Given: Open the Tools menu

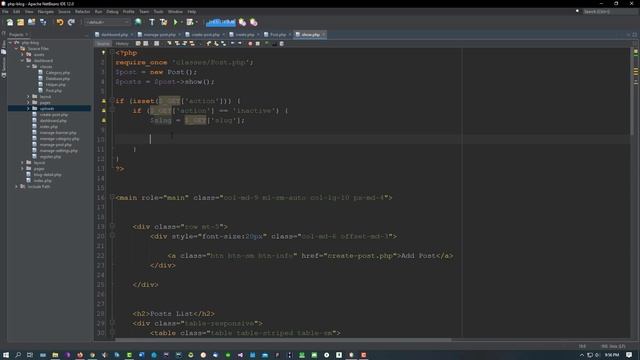Looking at the screenshot, I should point(158,11).
